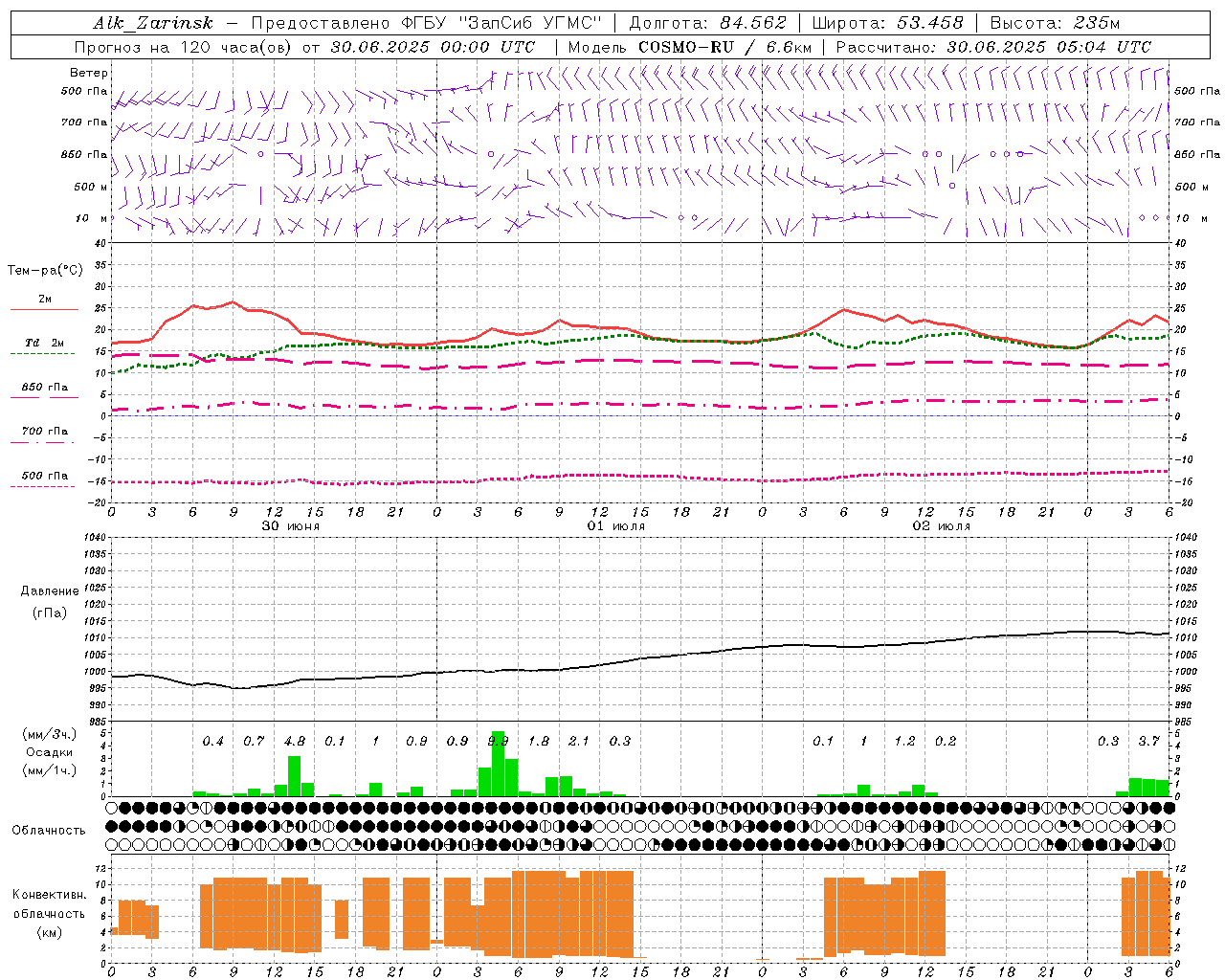Click the date label 30 июня

point(291,526)
